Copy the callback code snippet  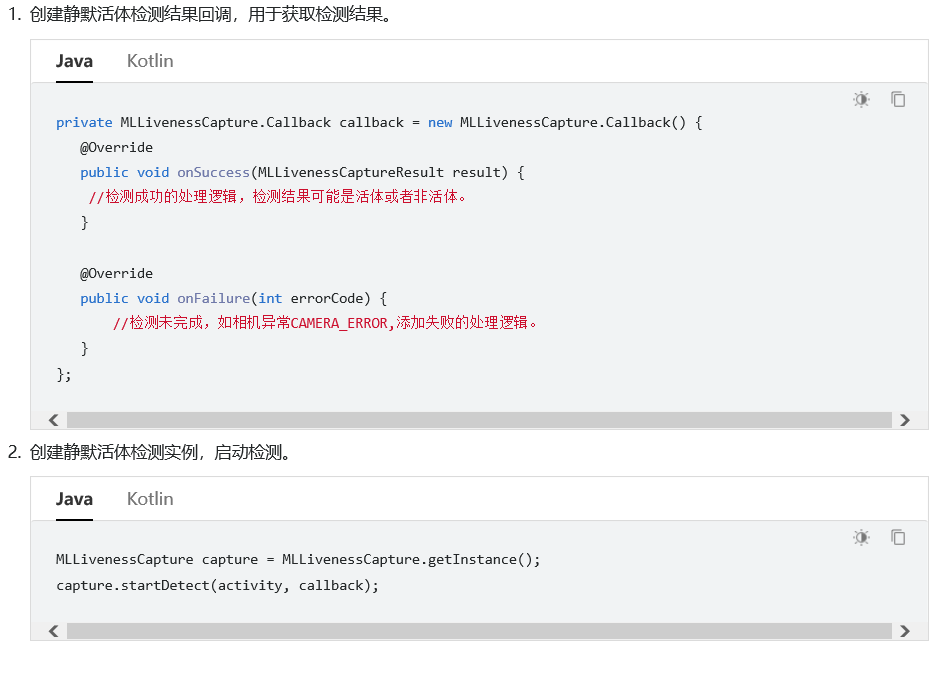898,99
